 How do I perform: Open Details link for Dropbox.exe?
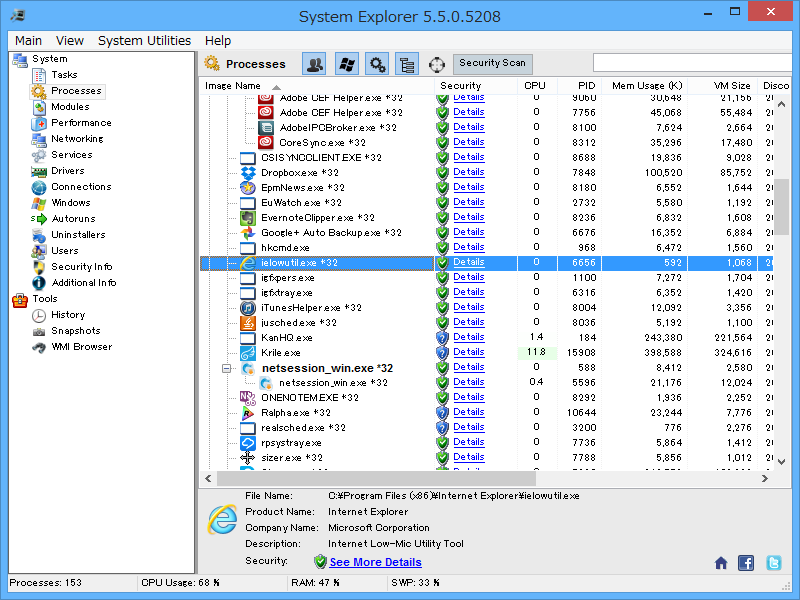point(469,172)
